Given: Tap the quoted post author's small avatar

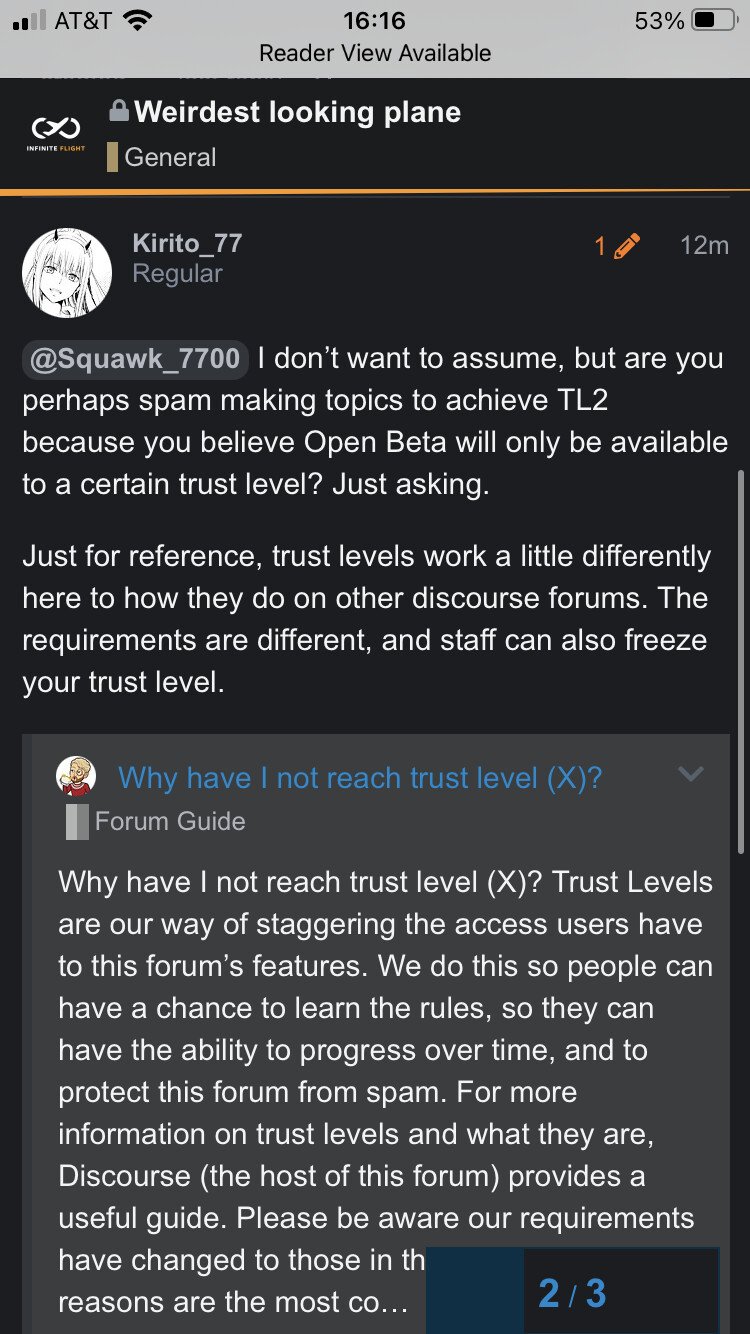Looking at the screenshot, I should coord(76,776).
